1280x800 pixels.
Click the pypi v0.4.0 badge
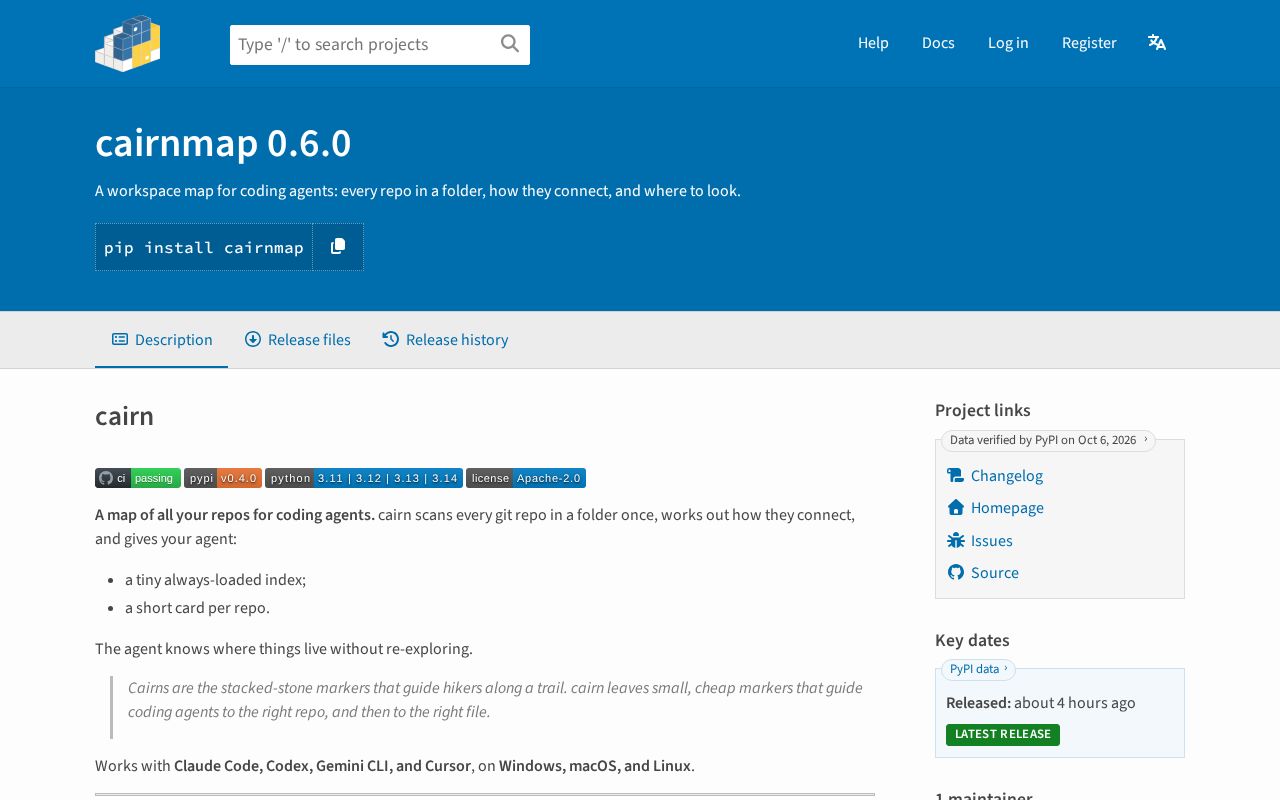pyautogui.click(x=223, y=478)
